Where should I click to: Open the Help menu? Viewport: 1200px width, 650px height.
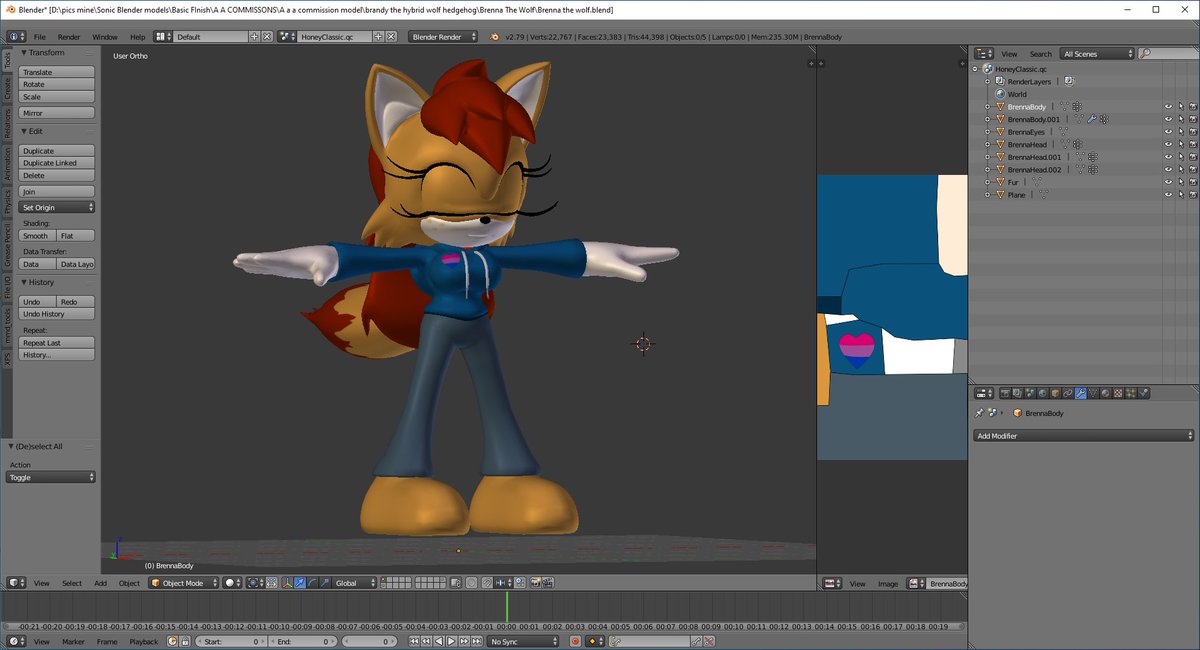tap(138, 37)
